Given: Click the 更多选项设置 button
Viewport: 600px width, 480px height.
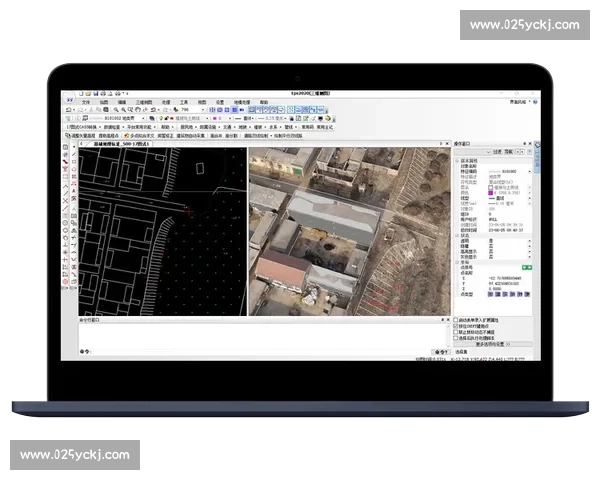Looking at the screenshot, I should click(x=492, y=344).
